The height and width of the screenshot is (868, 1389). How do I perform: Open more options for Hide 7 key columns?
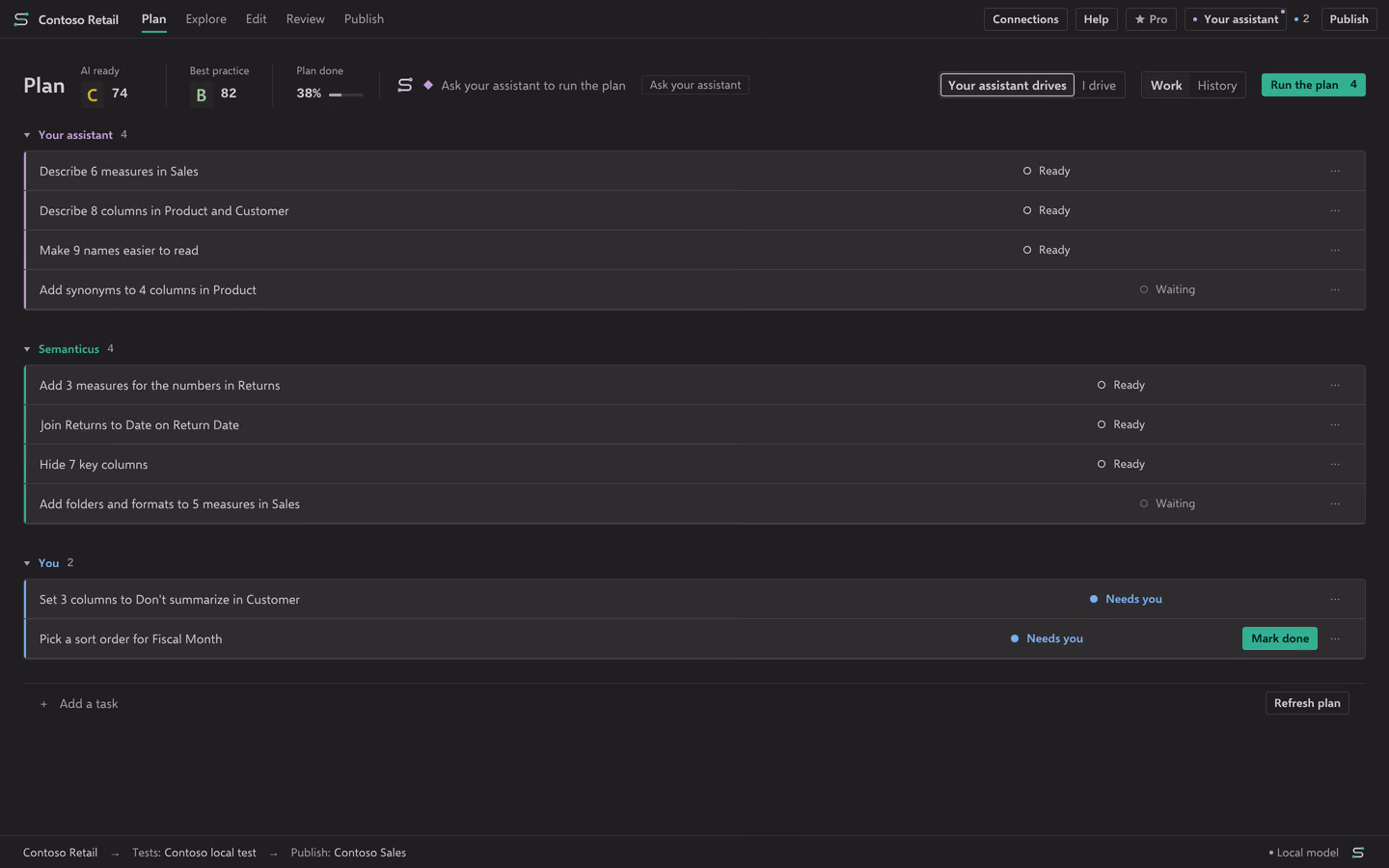(x=1335, y=464)
